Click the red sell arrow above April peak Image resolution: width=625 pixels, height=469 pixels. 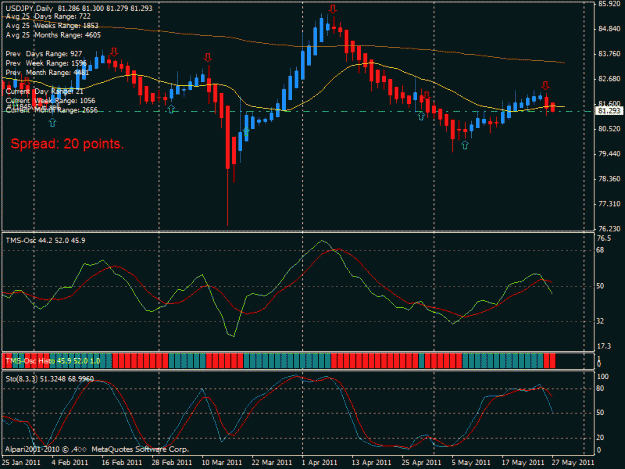coord(333,9)
